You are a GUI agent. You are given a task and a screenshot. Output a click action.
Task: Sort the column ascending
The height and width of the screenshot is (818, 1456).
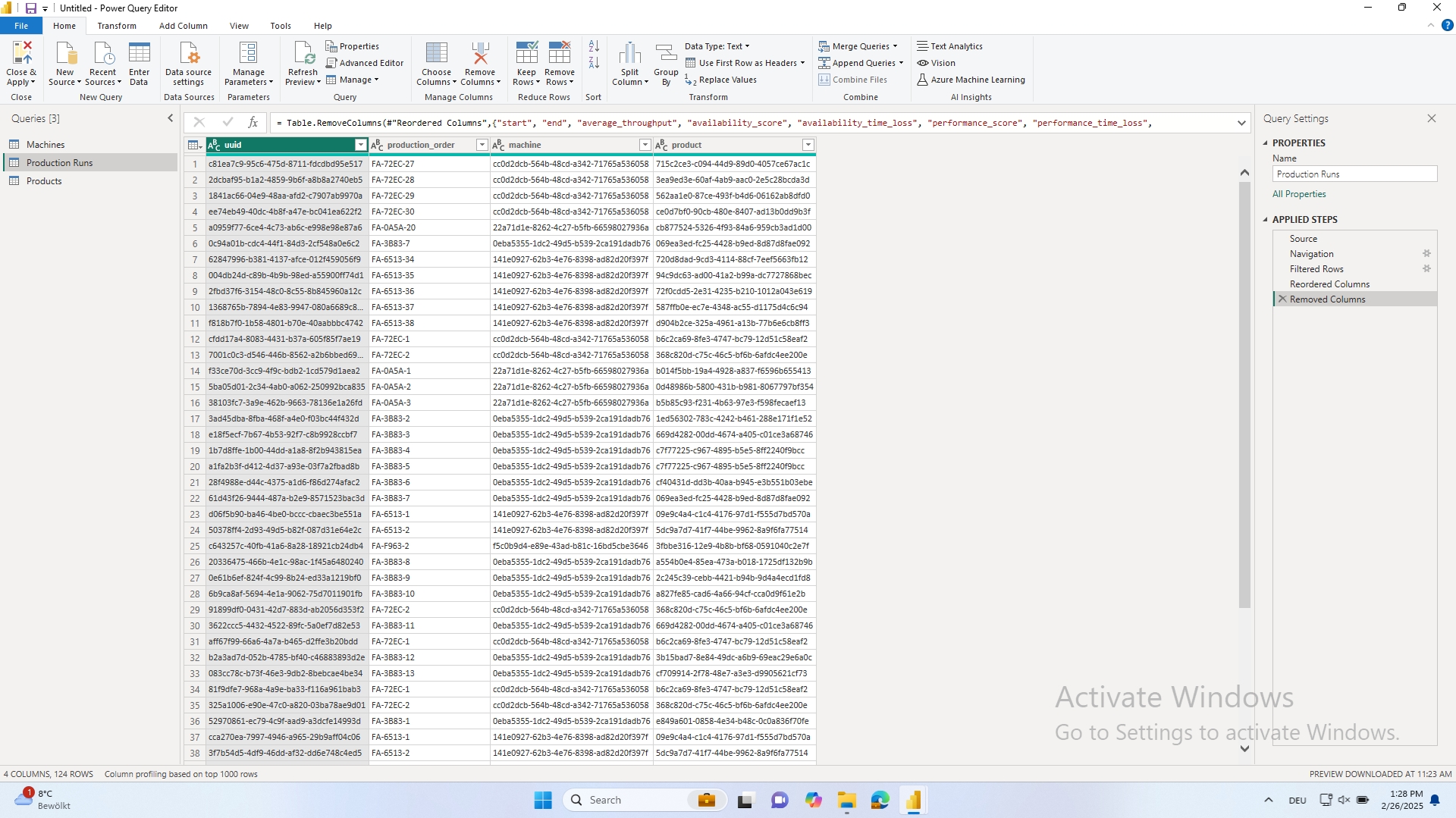point(594,46)
